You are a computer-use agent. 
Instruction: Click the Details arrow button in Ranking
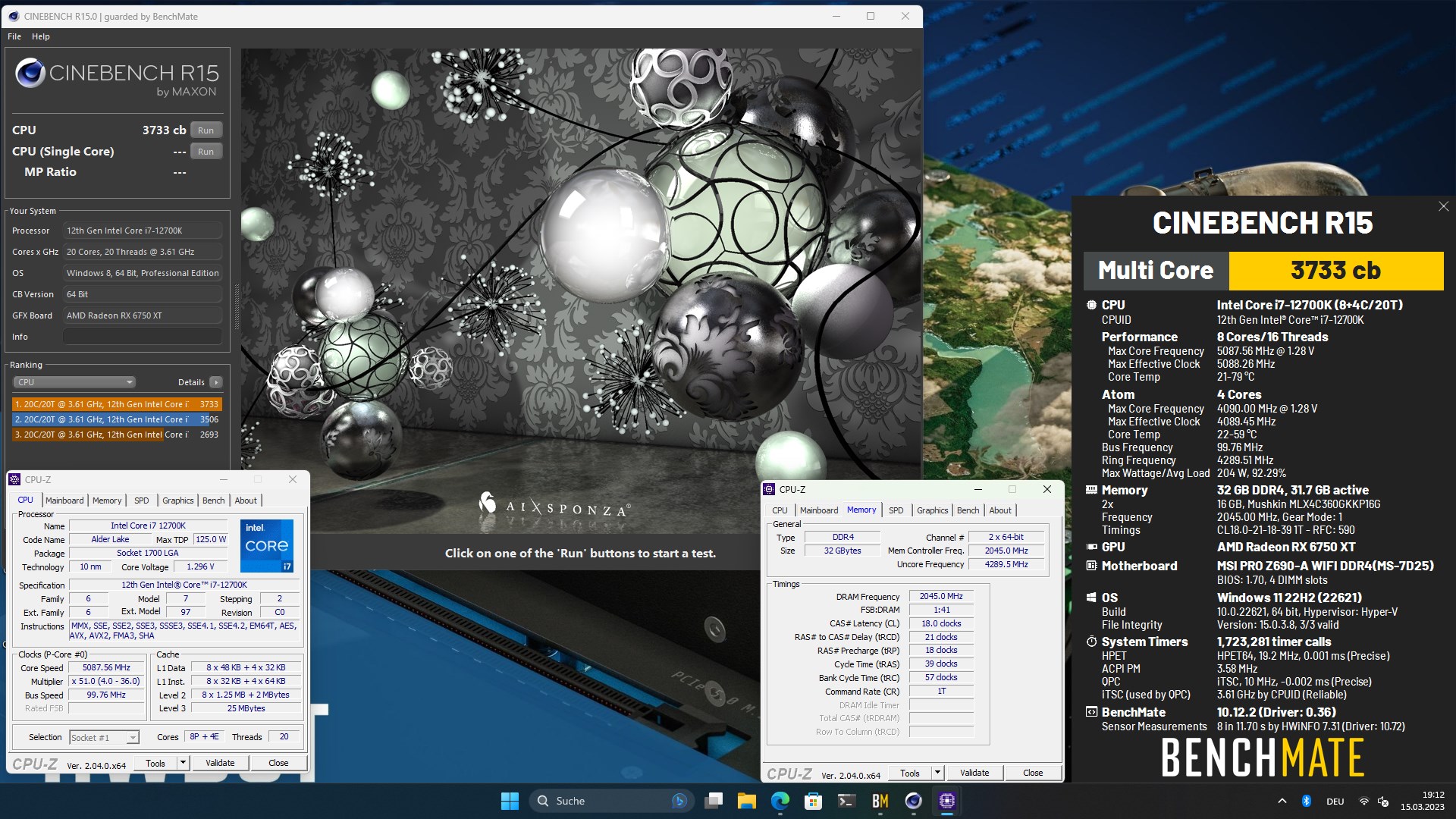216,382
